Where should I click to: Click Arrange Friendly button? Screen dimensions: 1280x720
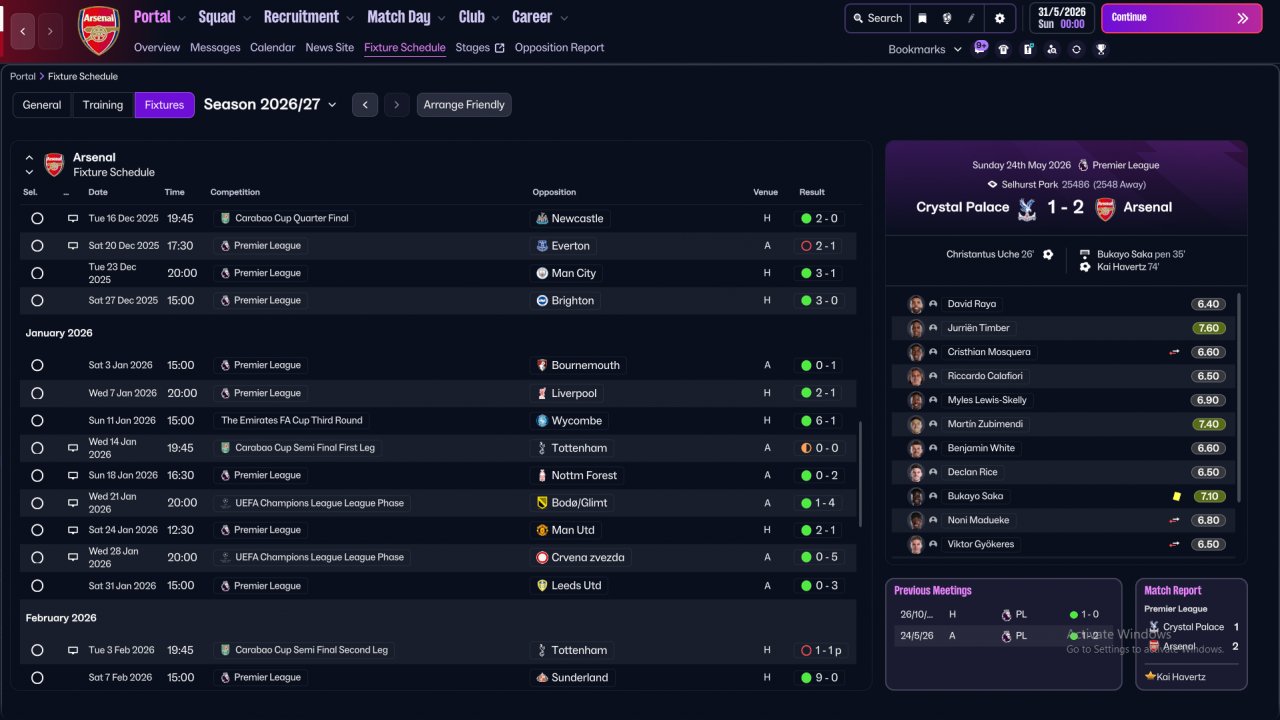tap(464, 105)
